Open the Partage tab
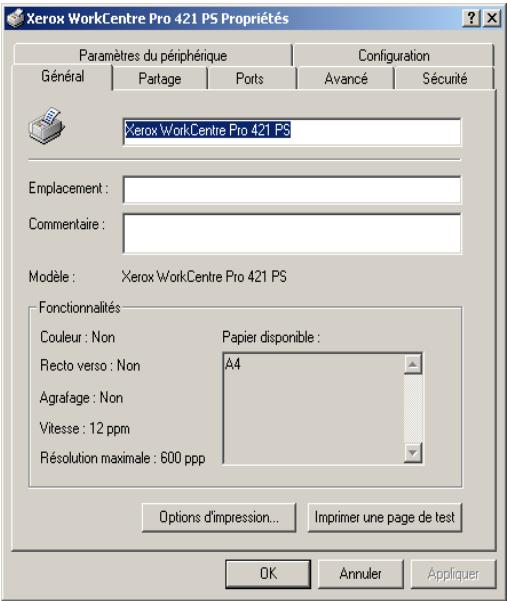This screenshot has width=507, height=601. pos(160,79)
